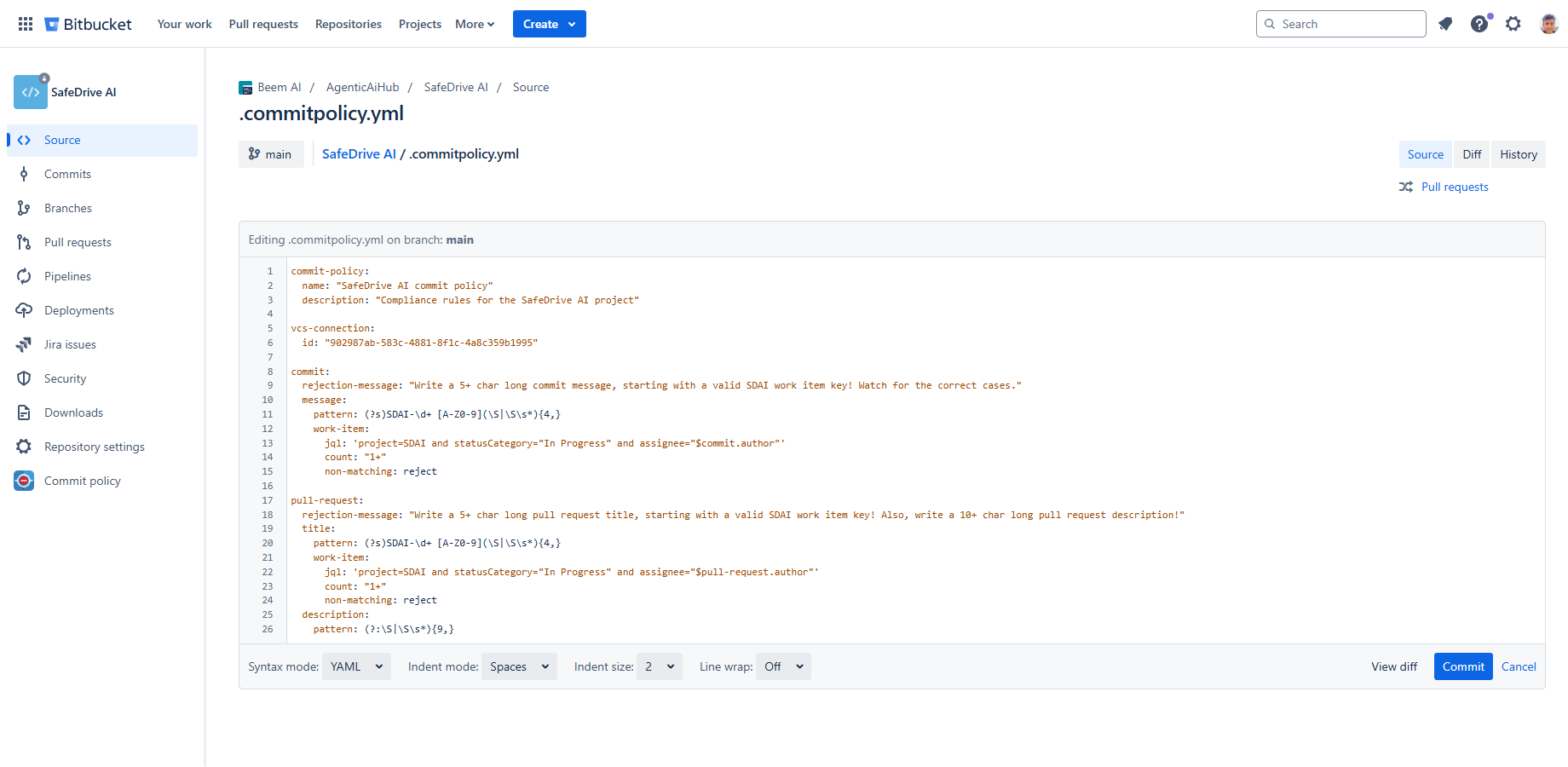Open Commits in the sidebar
The image size is (1568, 767).
(x=102, y=174)
